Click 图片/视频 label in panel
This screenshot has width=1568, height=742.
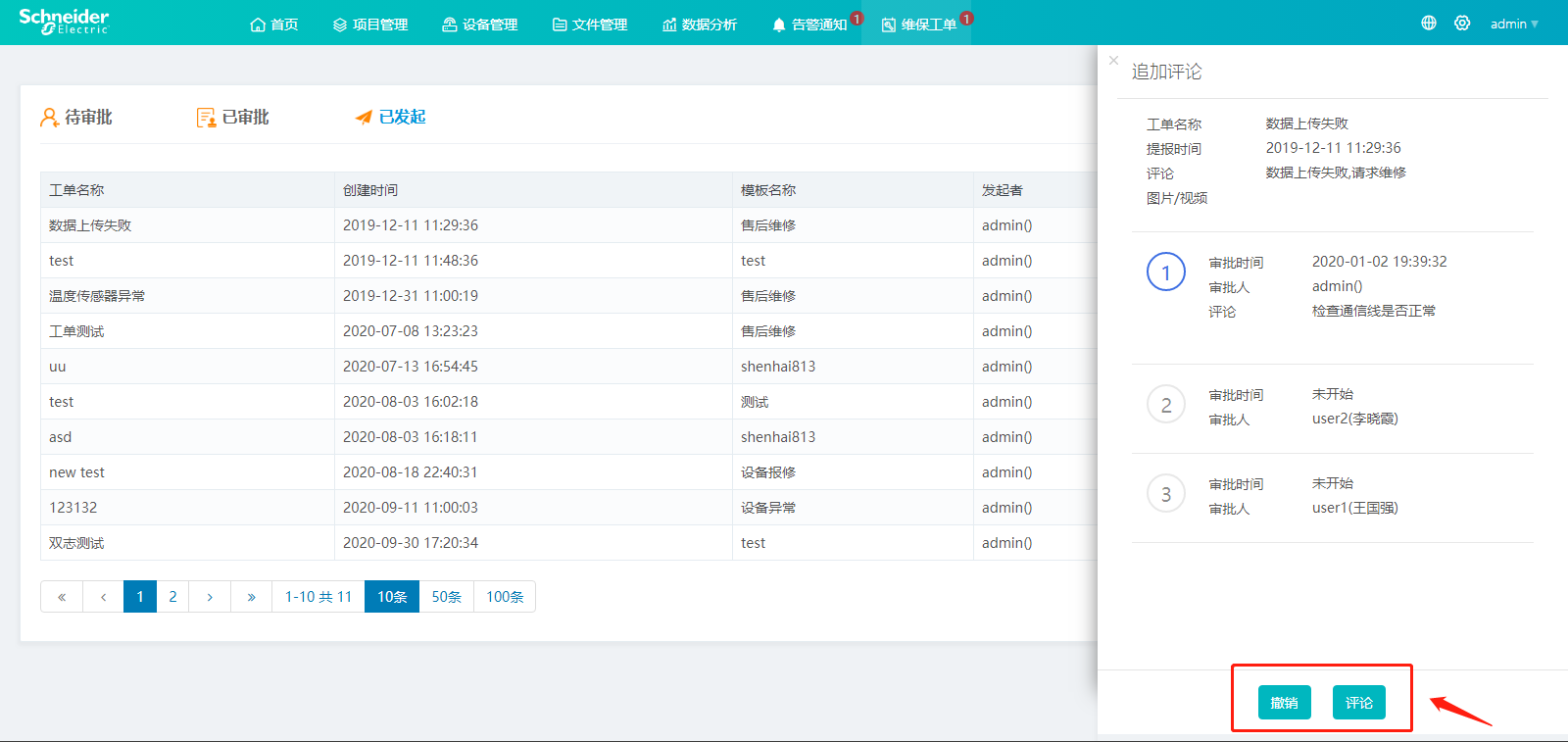[1177, 198]
